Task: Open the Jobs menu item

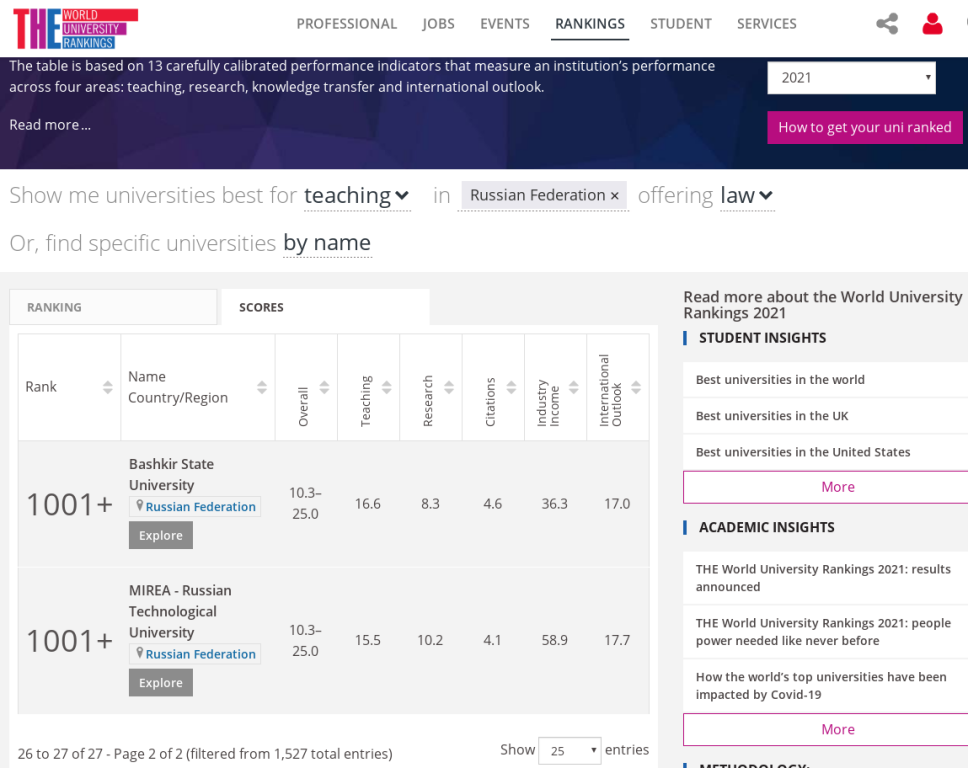Action: point(438,24)
